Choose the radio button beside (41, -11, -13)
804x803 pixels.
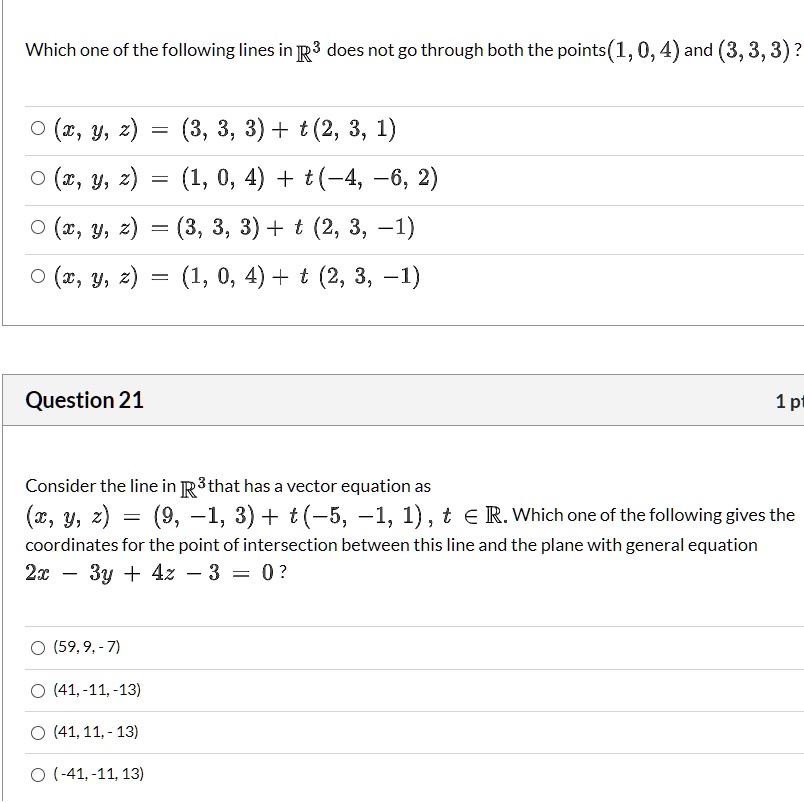pos(38,691)
